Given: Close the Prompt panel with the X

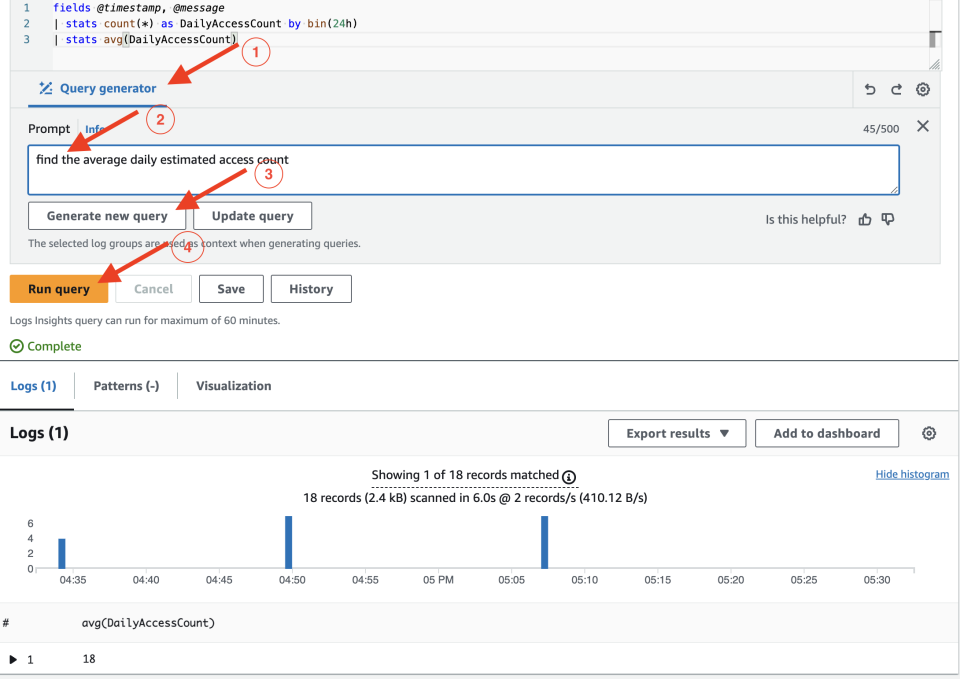Looking at the screenshot, I should coord(922,126).
